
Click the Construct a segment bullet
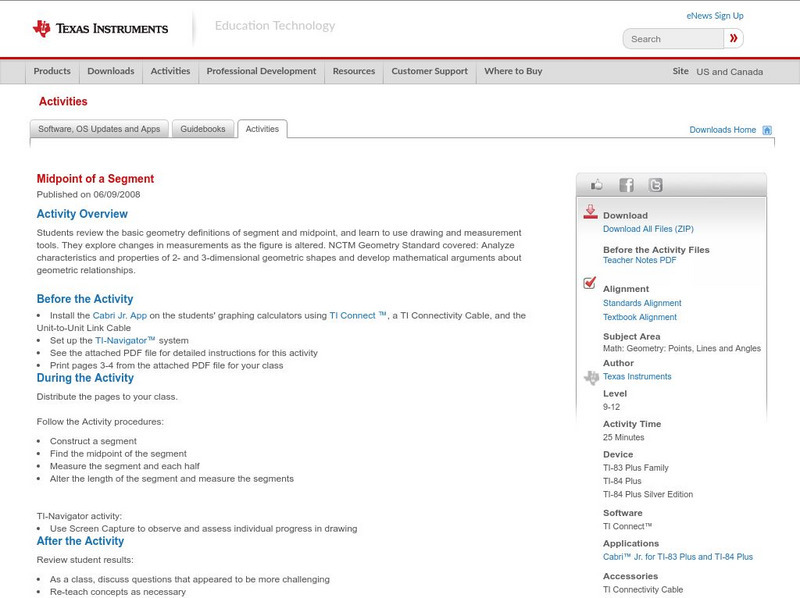pyautogui.click(x=93, y=441)
